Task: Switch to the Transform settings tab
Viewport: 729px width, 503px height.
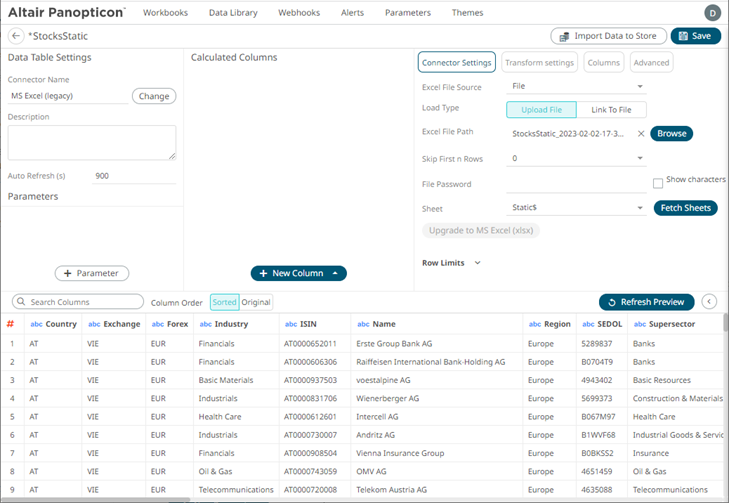Action: coord(539,62)
